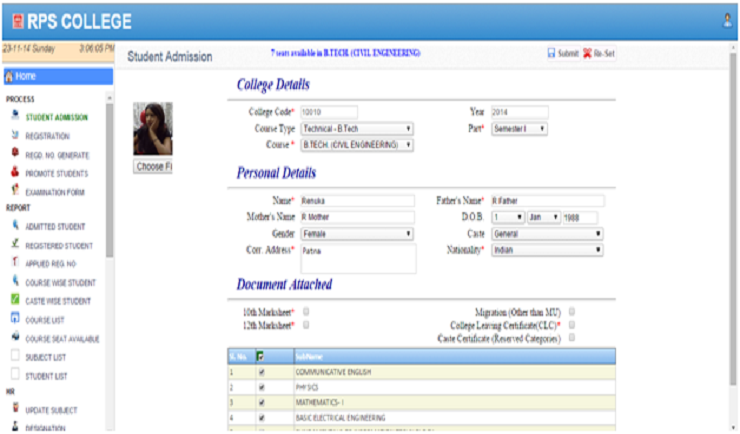Tick the 10th Marksheet checkbox
Screen dimensions: 740x434
coord(306,312)
